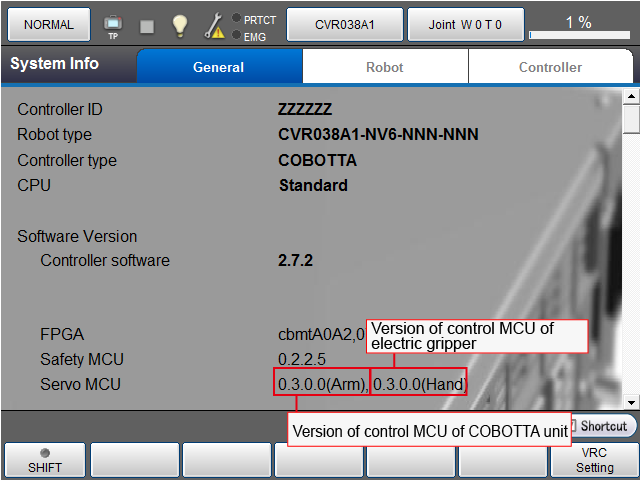Viewport: 640px width, 480px height.
Task: Click the TP teach pendant icon
Action: tap(112, 25)
